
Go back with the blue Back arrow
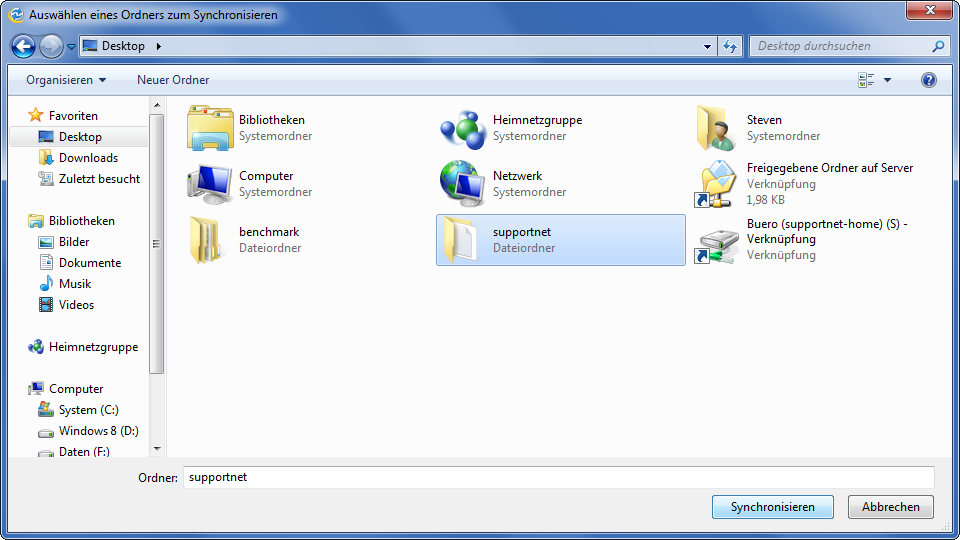point(23,46)
